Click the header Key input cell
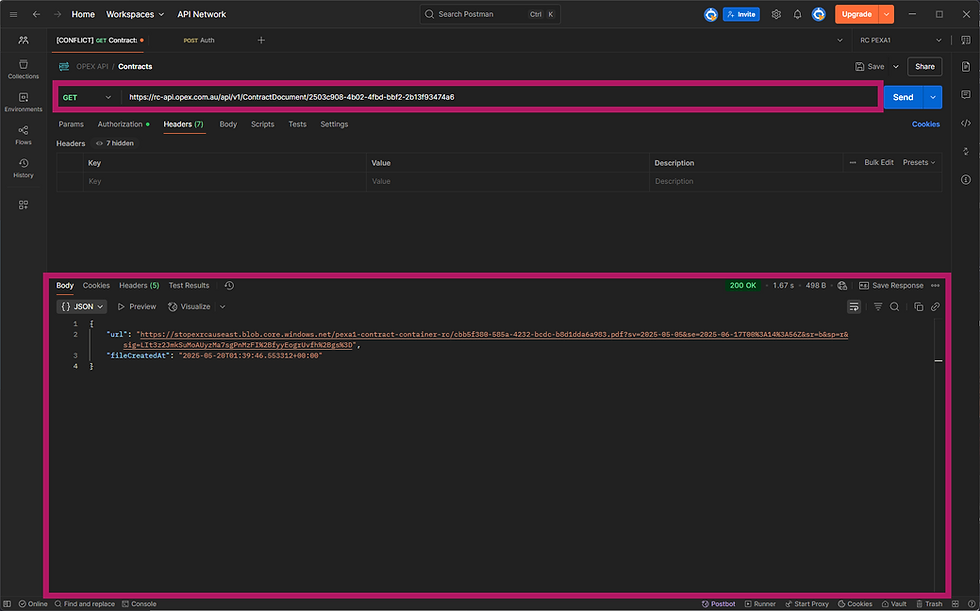The width and height of the screenshot is (980, 611). point(224,181)
